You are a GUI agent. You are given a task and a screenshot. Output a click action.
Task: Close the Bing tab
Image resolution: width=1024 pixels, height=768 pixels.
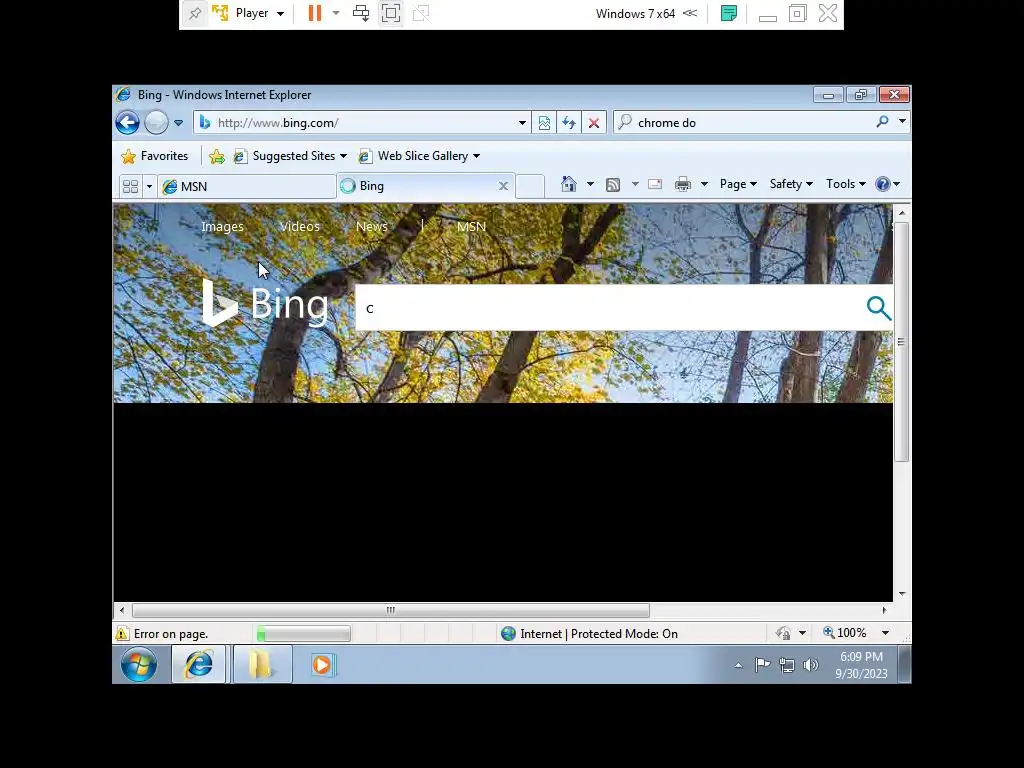point(504,186)
